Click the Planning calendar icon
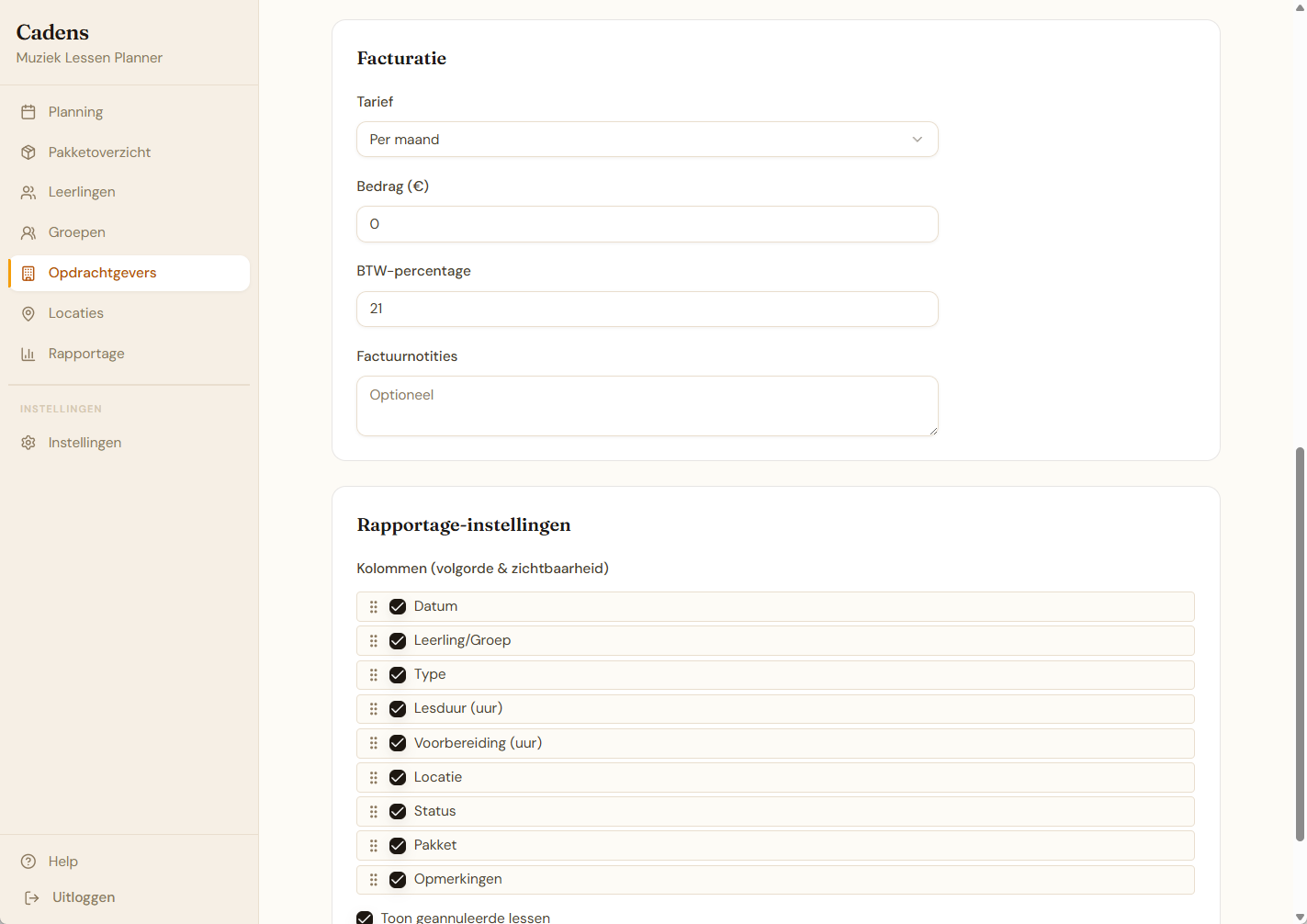This screenshot has height=924, width=1307. 28,112
